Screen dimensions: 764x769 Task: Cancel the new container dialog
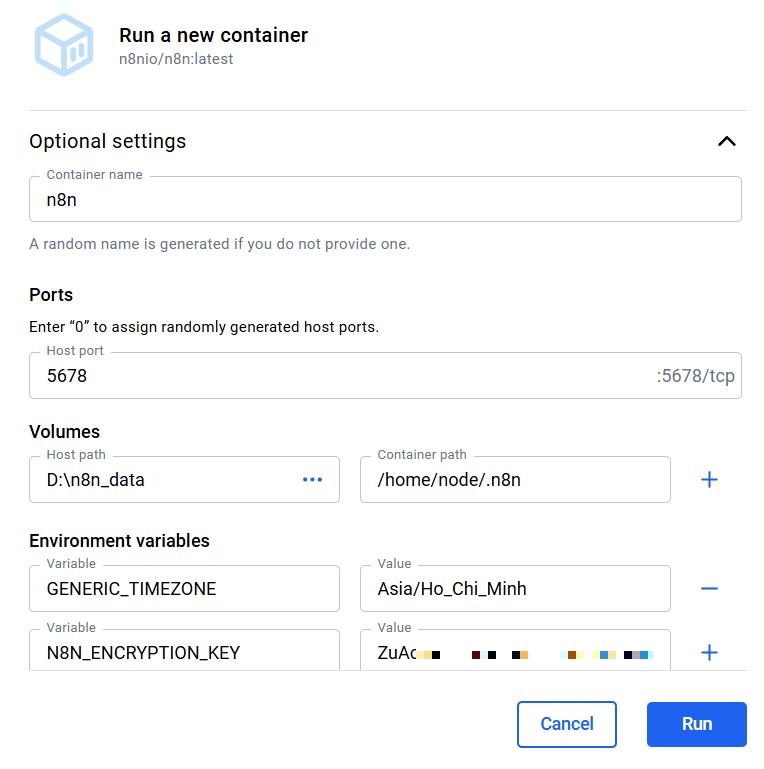pos(567,724)
